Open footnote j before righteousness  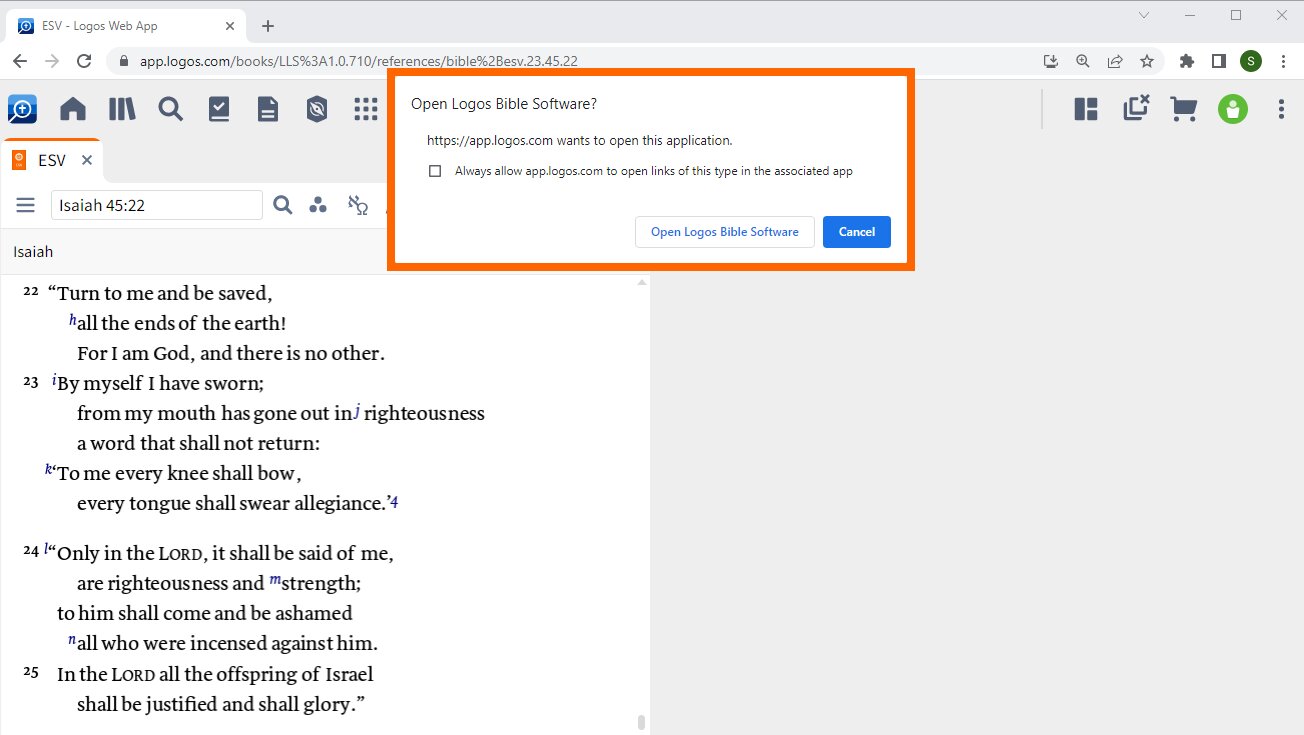tap(357, 411)
